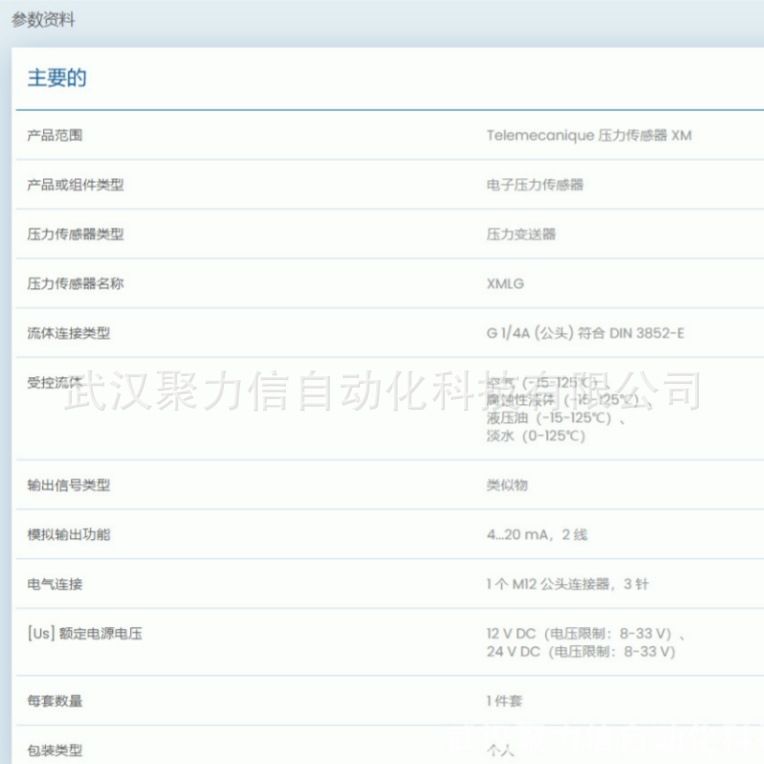Click the 流体连接类型 label
Screen dimensions: 764x764
[68, 333]
